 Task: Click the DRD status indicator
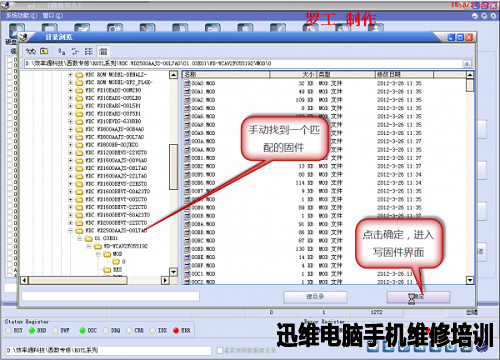click(x=32, y=330)
